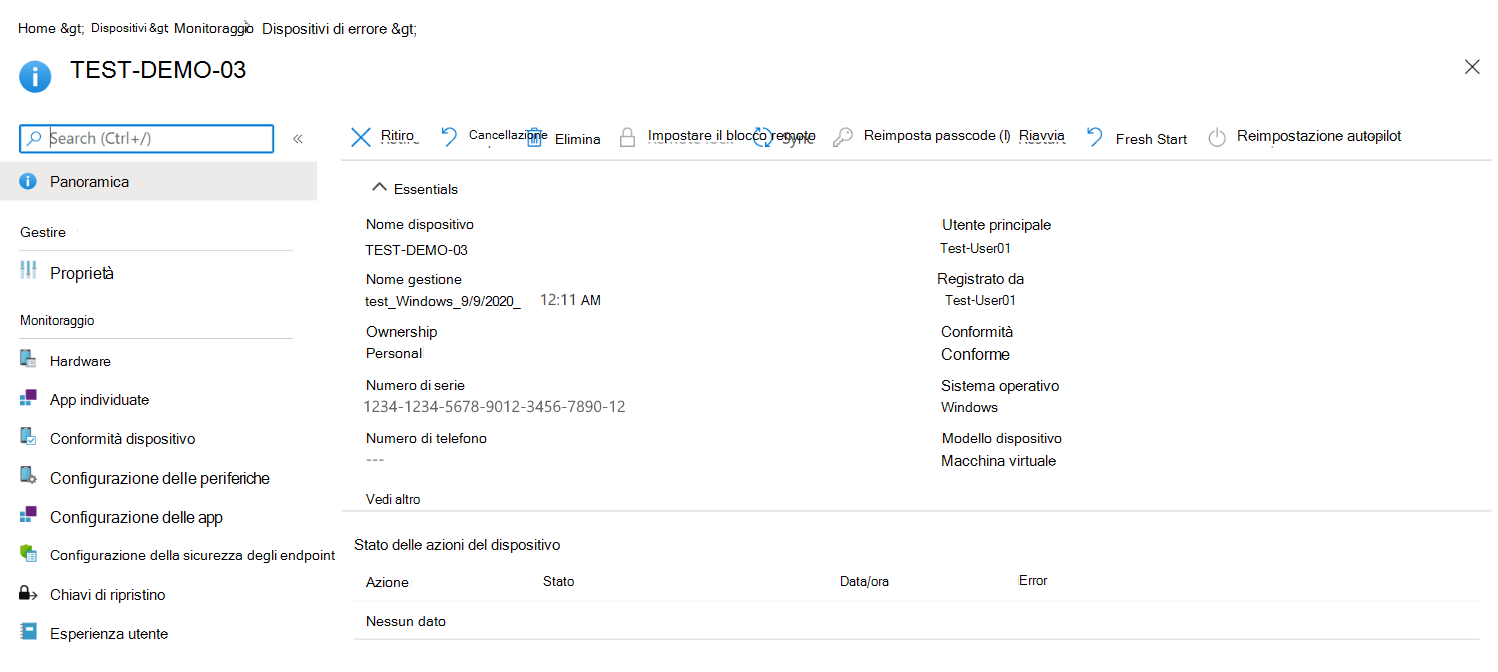
Task: Collapse the Essentials section chevron
Action: 378,187
